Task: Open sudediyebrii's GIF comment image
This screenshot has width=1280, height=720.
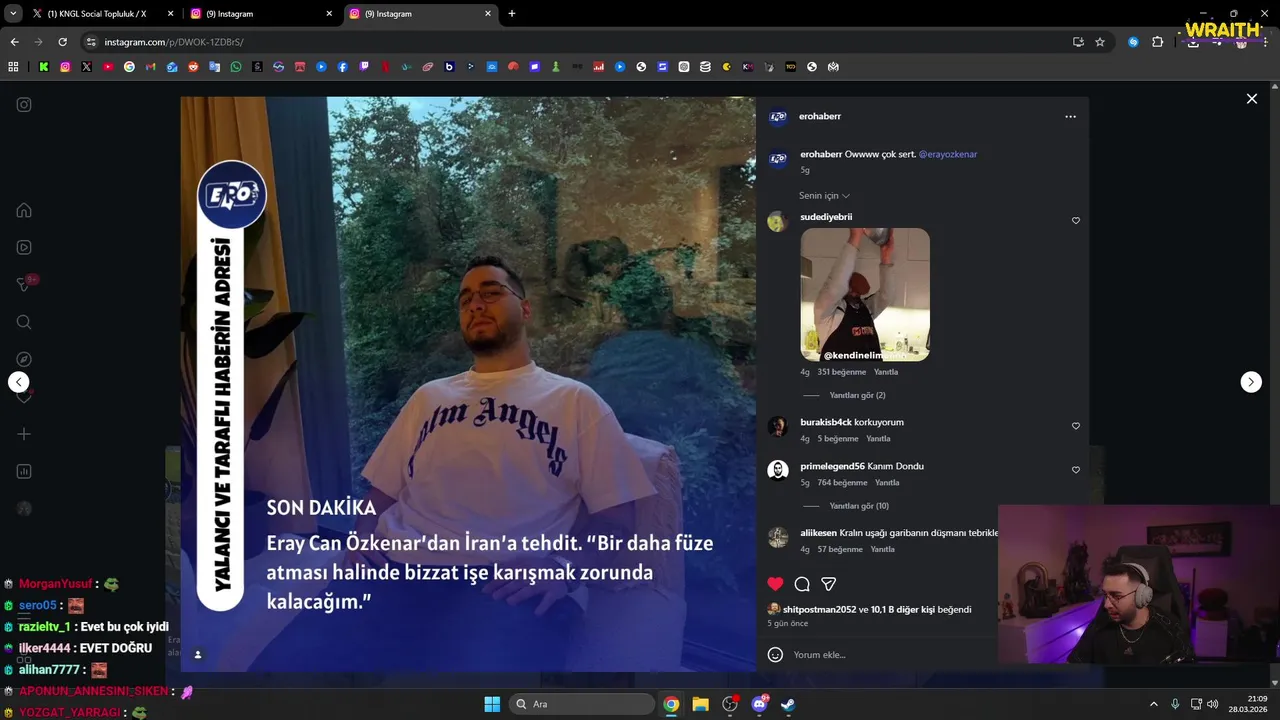Action: pos(865,294)
